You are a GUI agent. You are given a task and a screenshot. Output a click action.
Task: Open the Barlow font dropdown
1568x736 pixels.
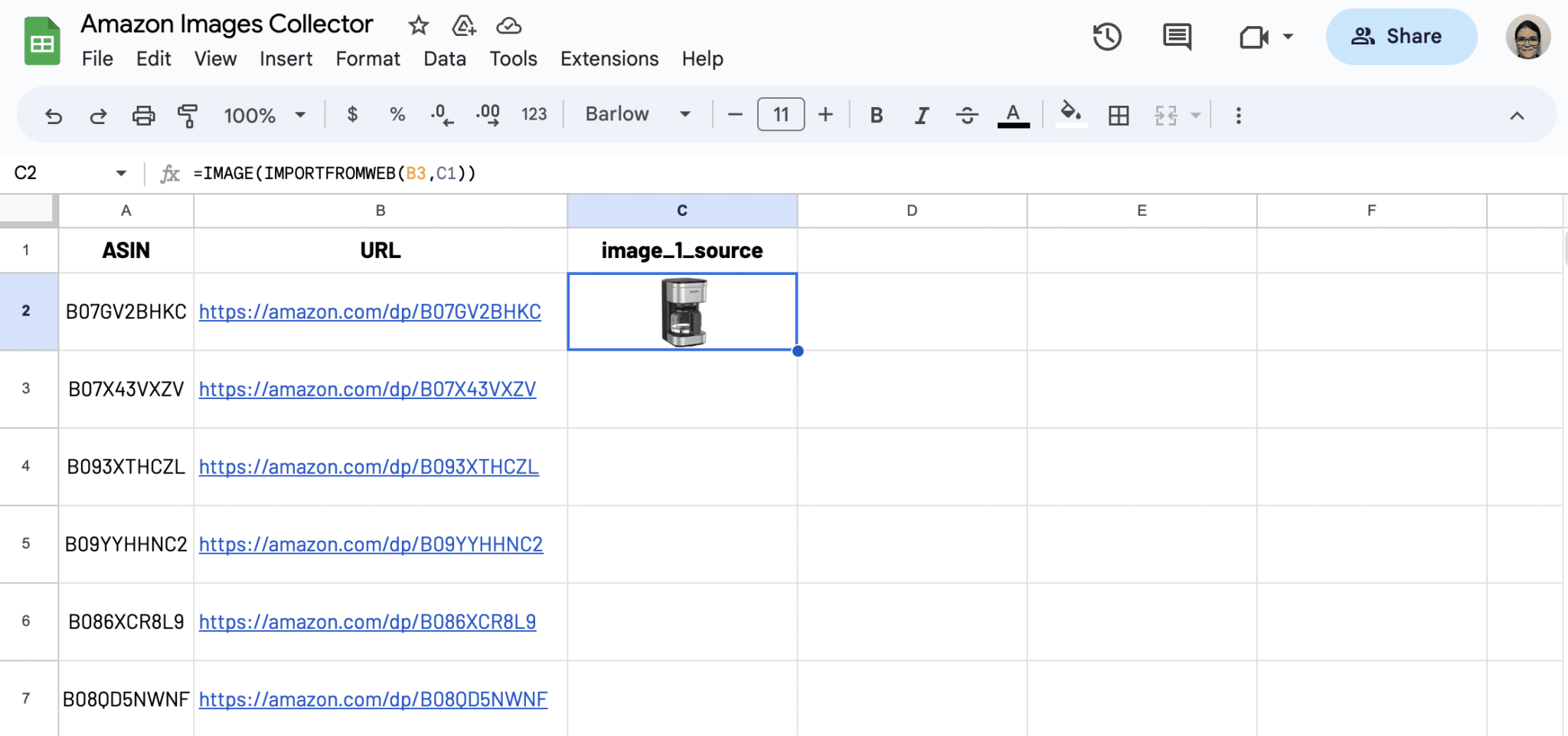[635, 115]
